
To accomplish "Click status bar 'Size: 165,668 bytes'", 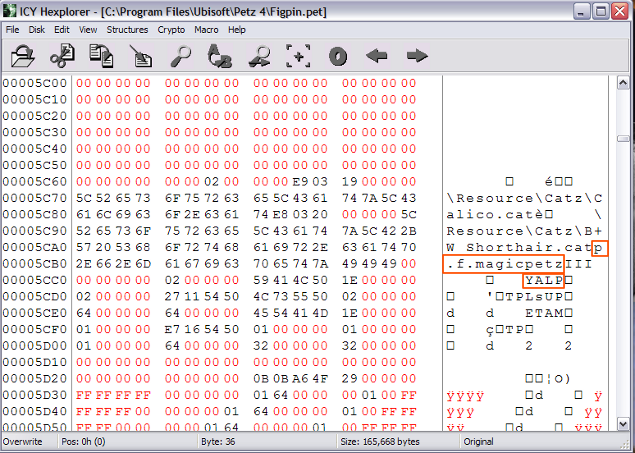I will (380, 442).
